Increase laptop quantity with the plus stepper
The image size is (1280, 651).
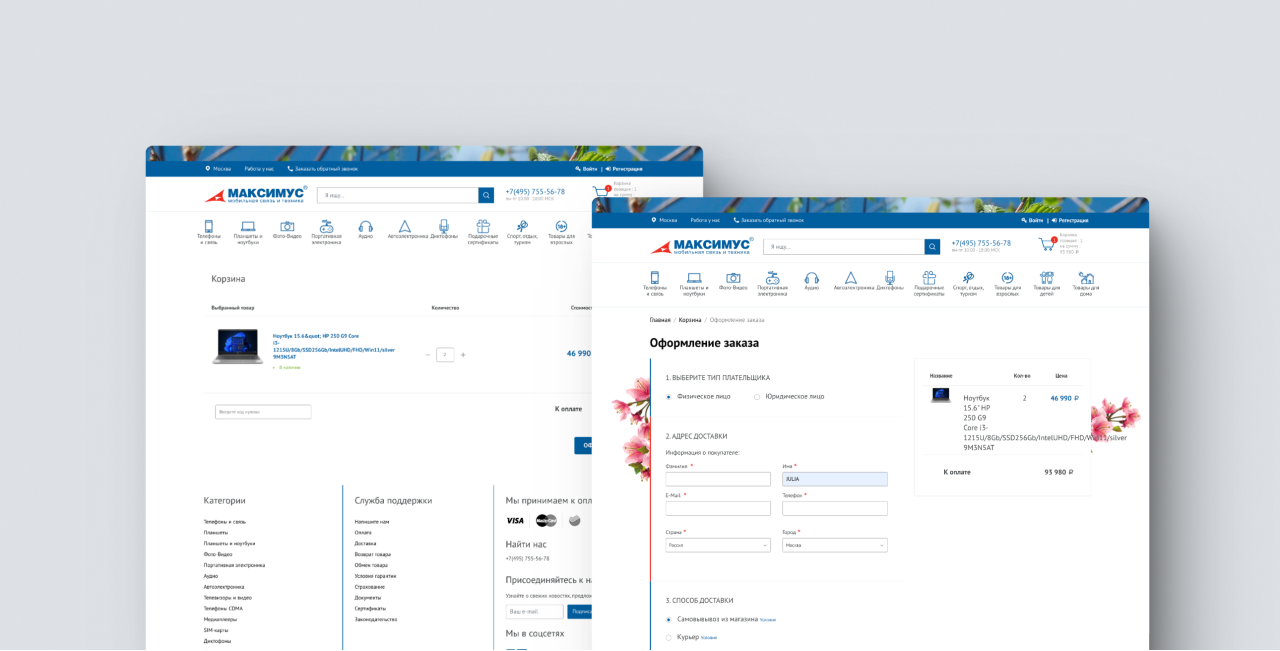463,355
